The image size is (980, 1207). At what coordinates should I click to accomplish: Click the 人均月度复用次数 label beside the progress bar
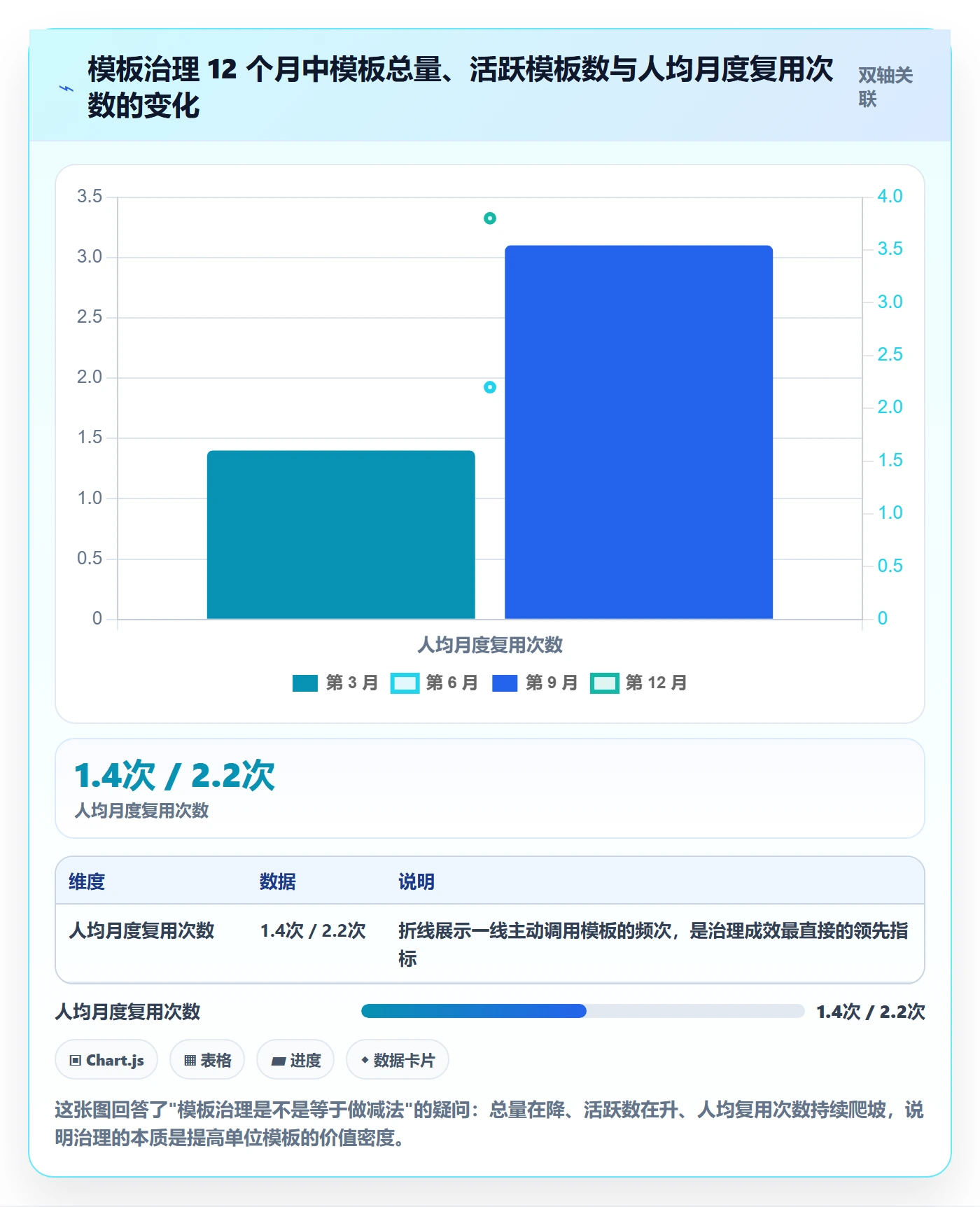click(128, 1012)
